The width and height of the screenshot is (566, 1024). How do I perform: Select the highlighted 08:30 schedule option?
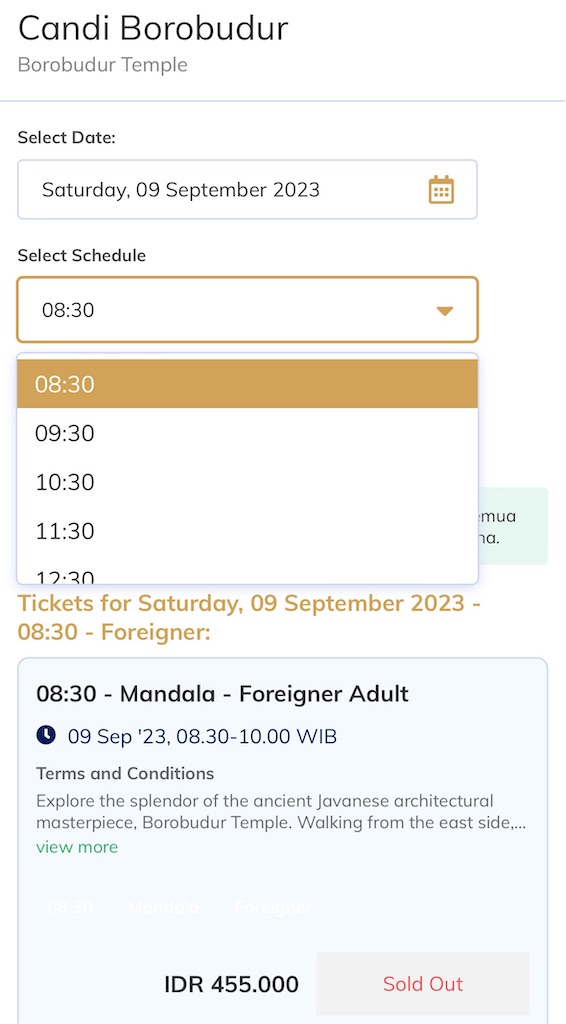click(x=247, y=383)
